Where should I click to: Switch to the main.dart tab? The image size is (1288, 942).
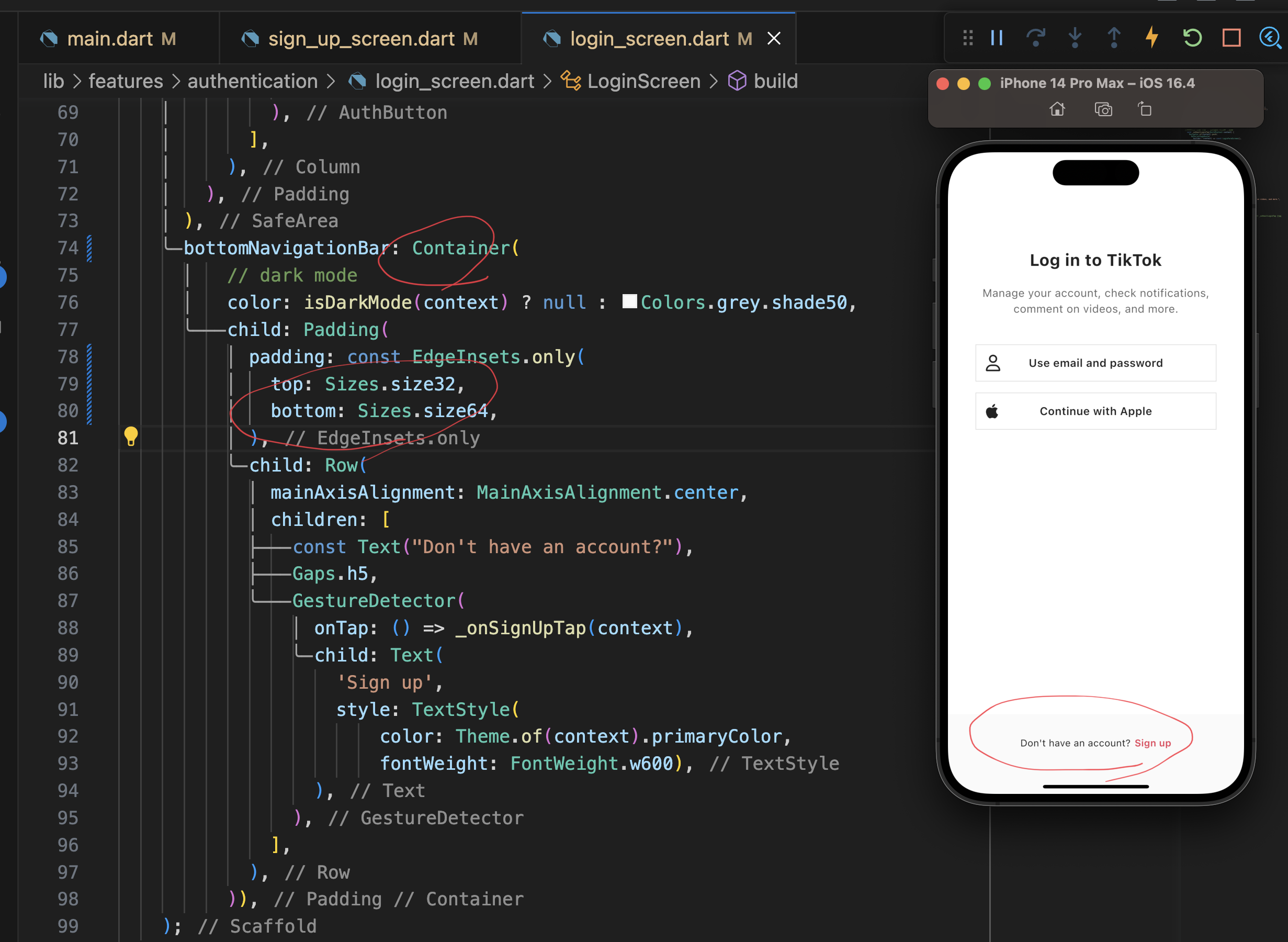109,39
